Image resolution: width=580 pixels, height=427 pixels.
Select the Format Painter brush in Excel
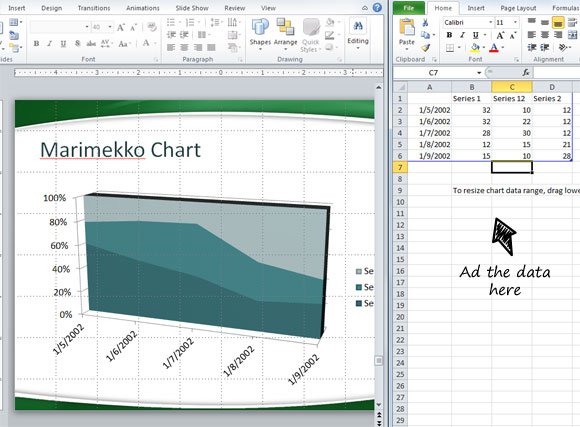pos(425,47)
